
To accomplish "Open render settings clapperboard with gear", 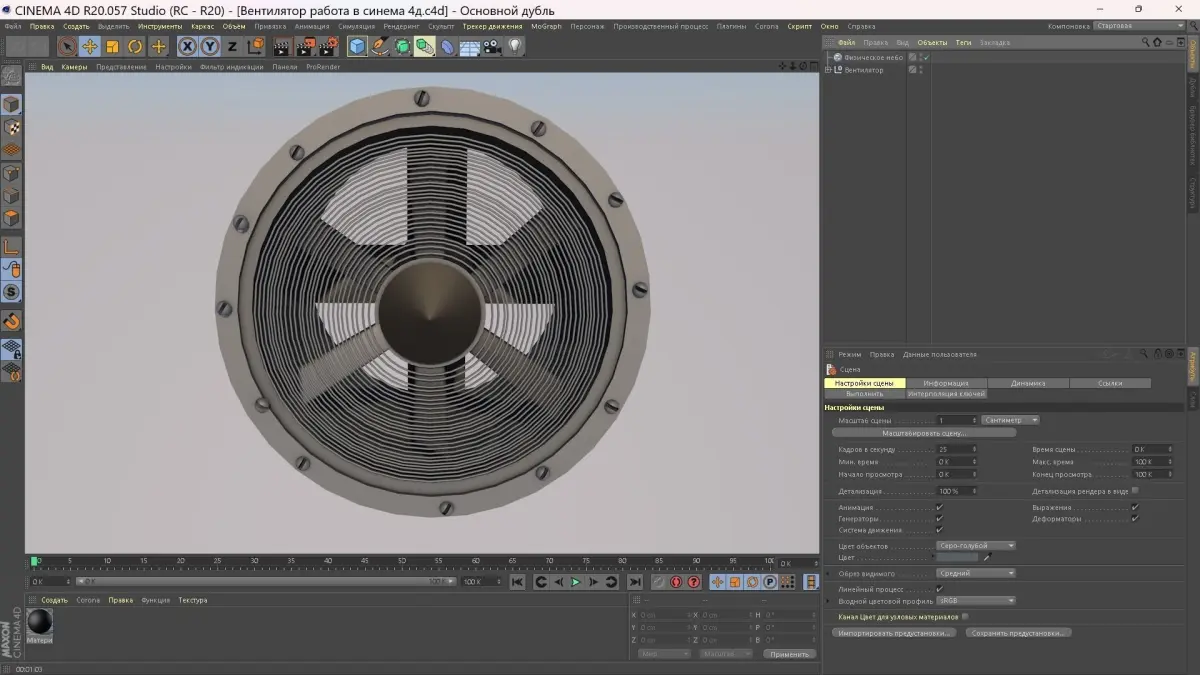I will tap(329, 46).
